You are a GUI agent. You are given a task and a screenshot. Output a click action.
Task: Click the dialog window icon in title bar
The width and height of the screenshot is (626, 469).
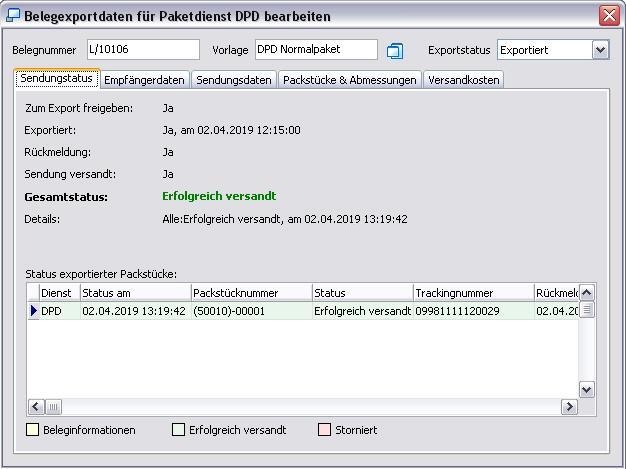[13, 16]
